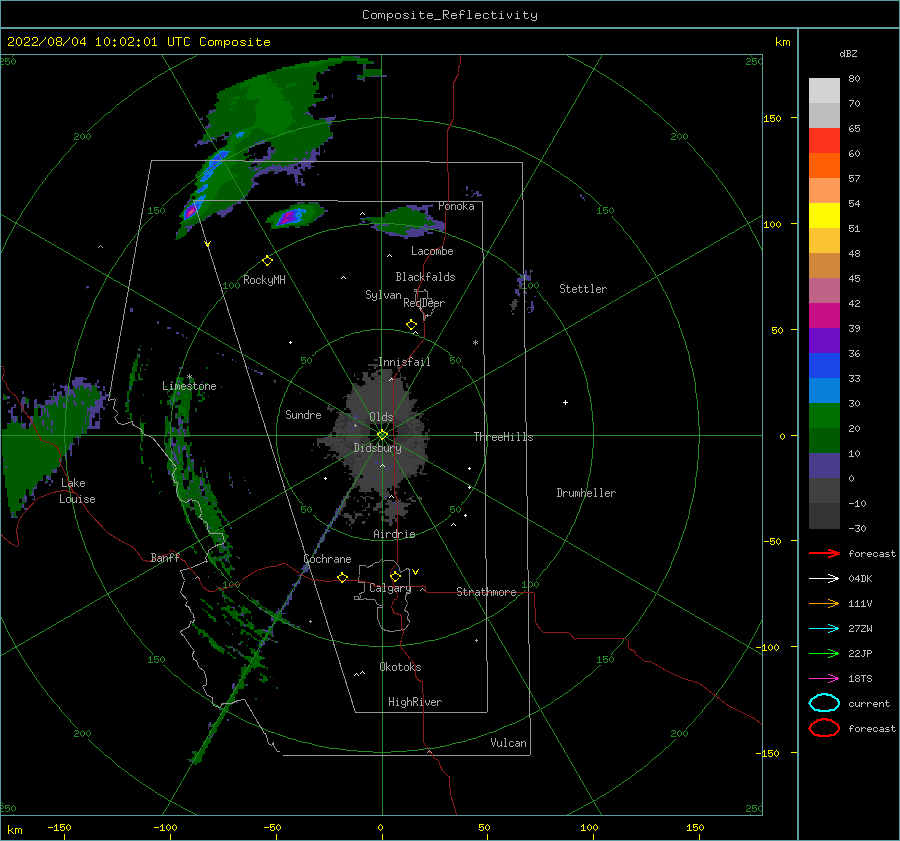This screenshot has width=900, height=841.
Task: Click the Lake Louise label
Action: click(77, 491)
